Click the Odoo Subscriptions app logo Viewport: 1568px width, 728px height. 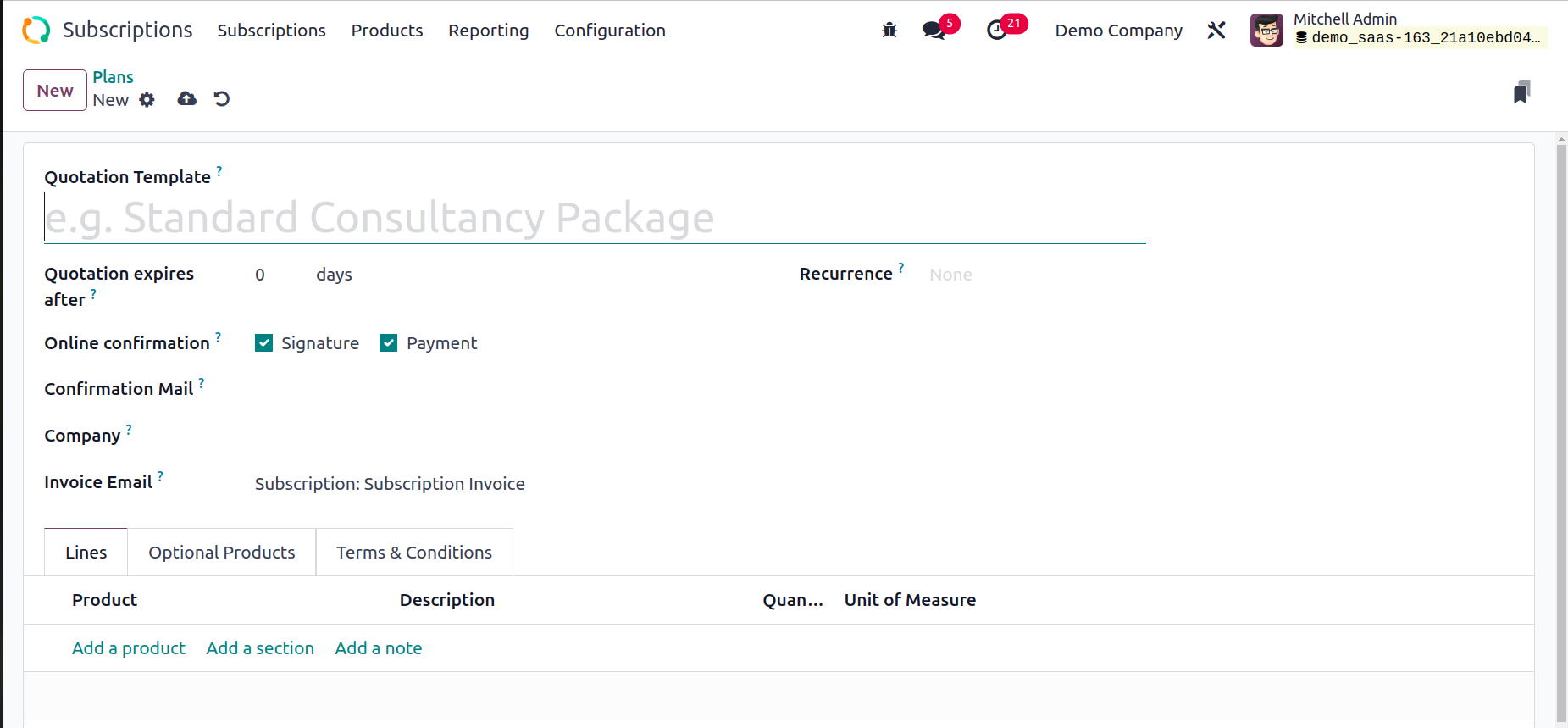click(36, 31)
